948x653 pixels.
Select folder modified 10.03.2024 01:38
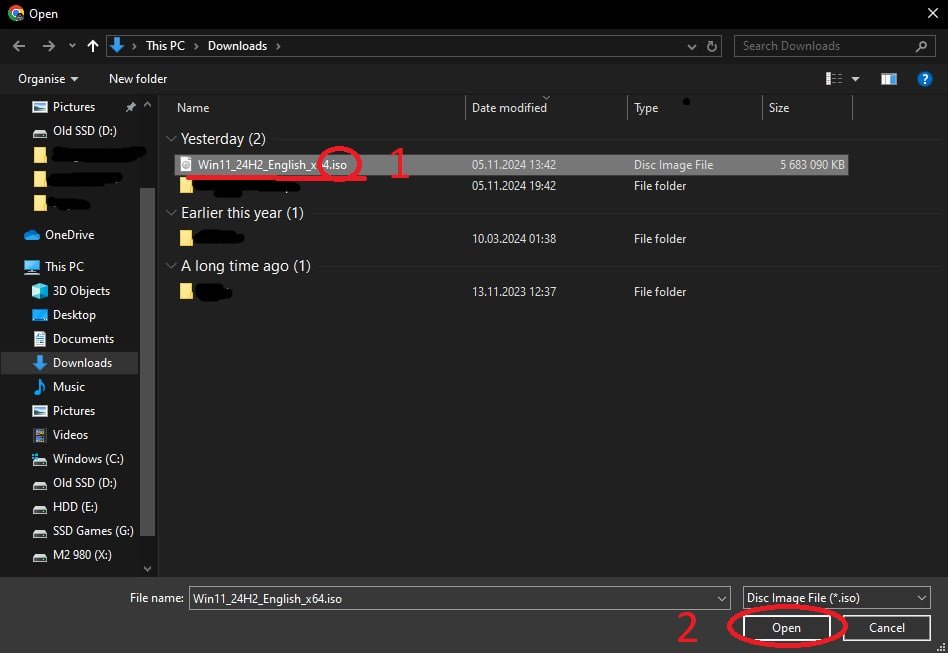click(511, 238)
